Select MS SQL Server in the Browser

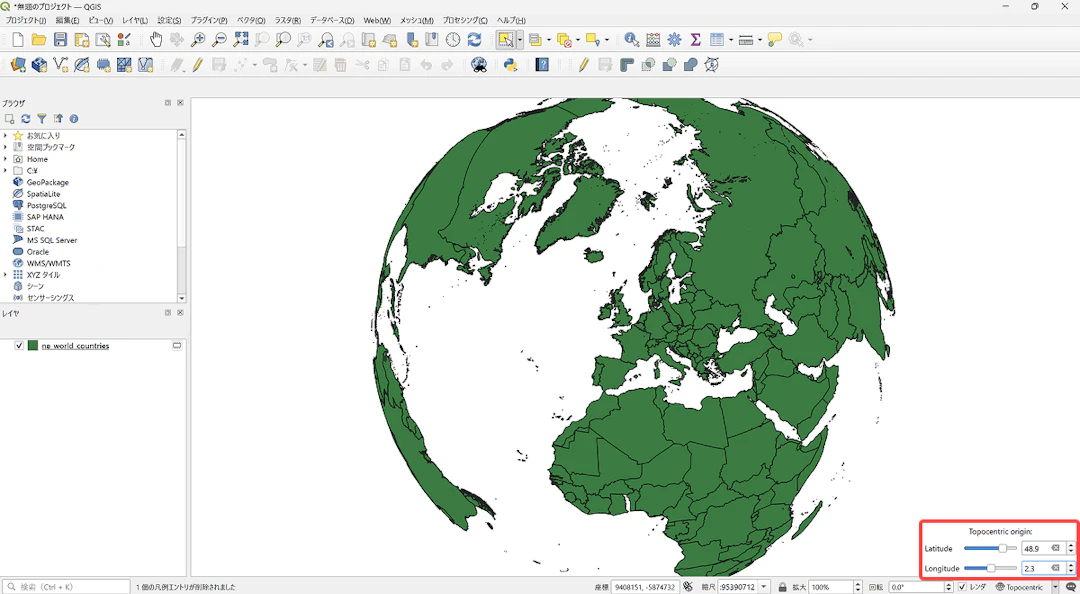(x=52, y=240)
